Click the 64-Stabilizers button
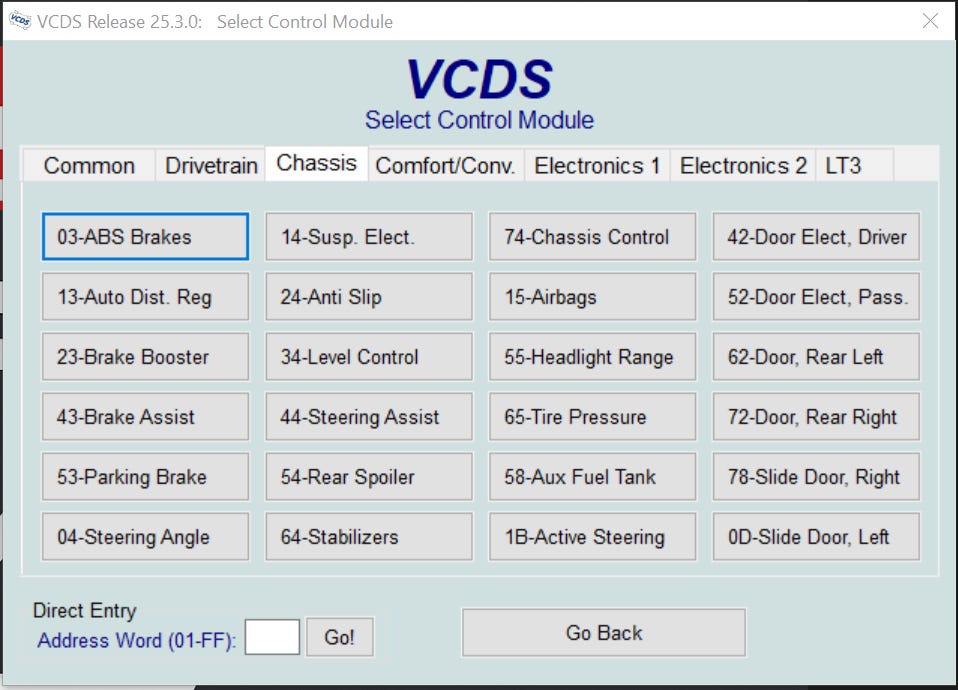 [x=369, y=536]
